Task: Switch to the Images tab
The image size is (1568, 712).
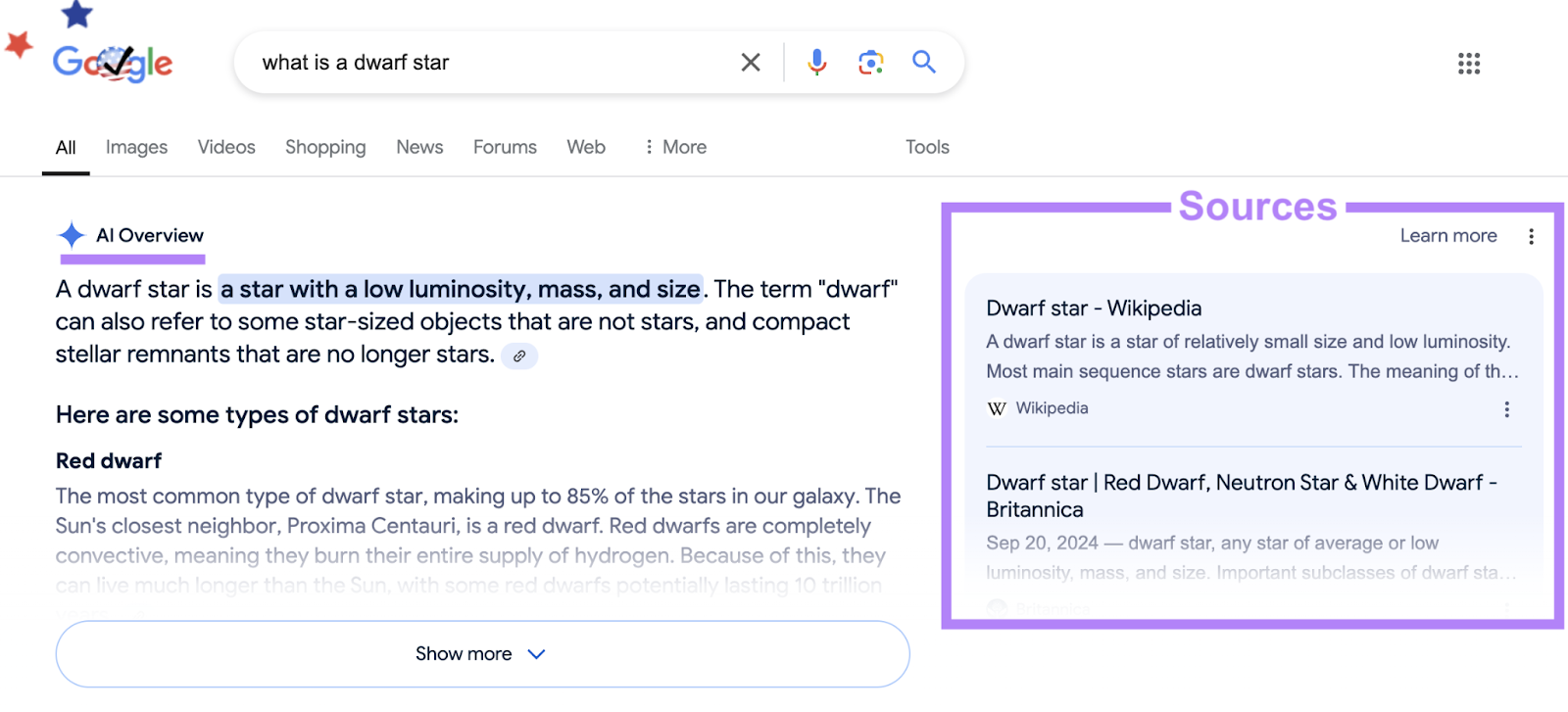Action: [x=135, y=146]
